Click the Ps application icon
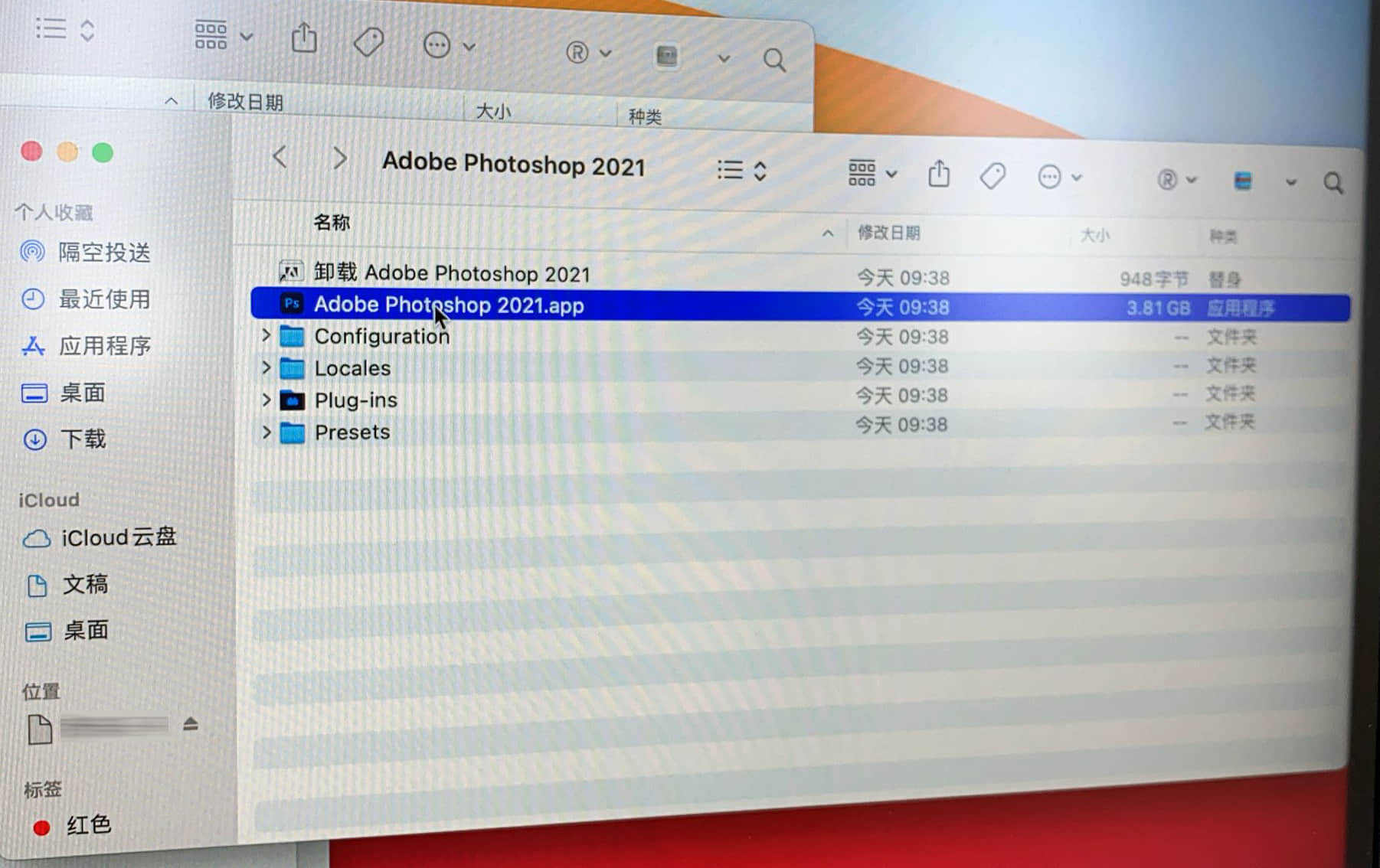 [x=291, y=303]
